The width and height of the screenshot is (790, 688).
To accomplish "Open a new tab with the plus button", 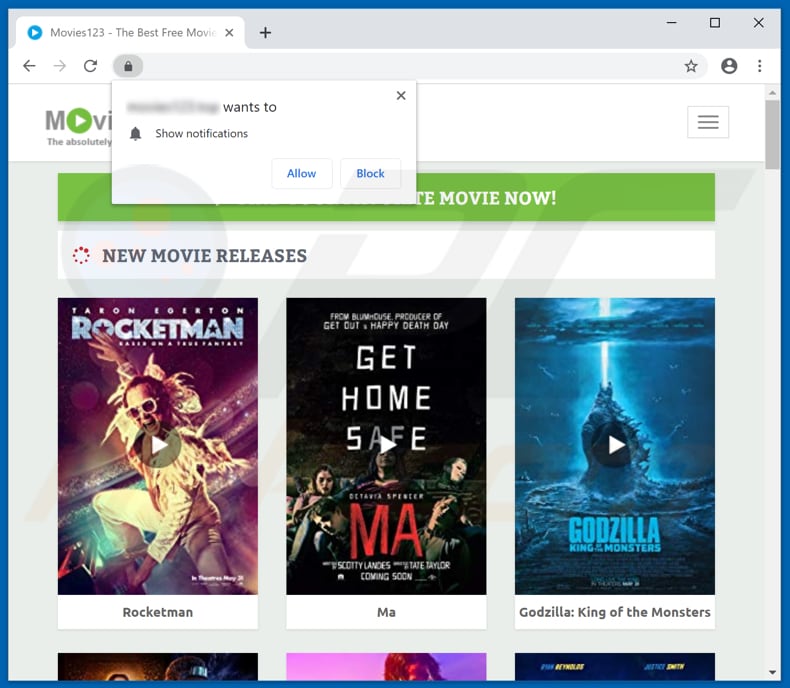I will (265, 33).
